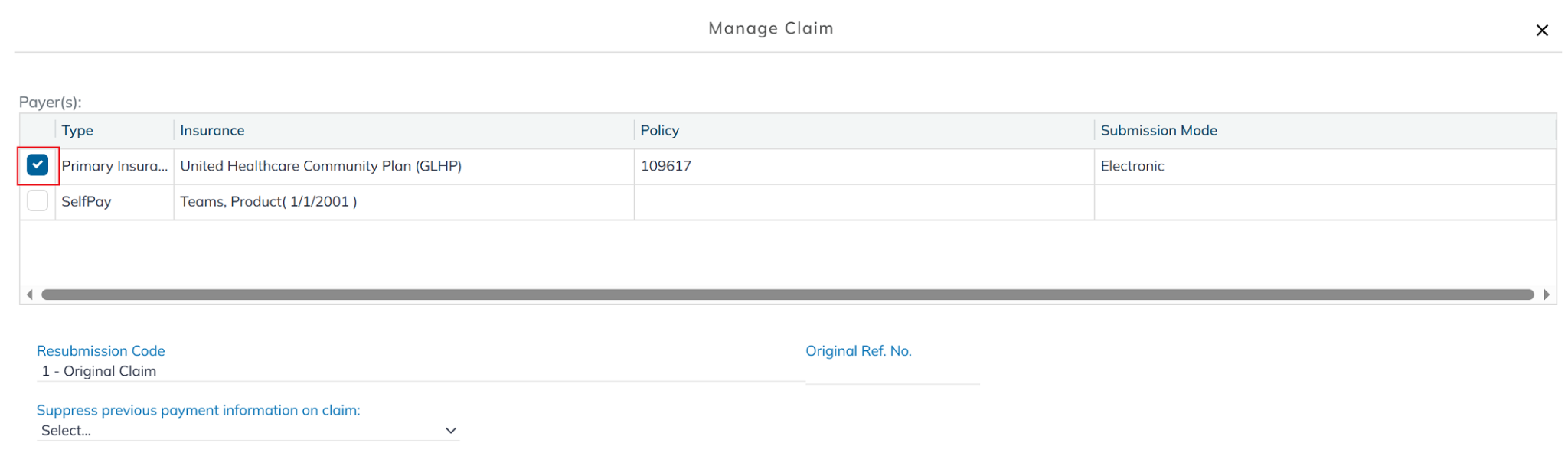
Task: Click the right scroll arrow of payer grid
Action: click(1546, 295)
